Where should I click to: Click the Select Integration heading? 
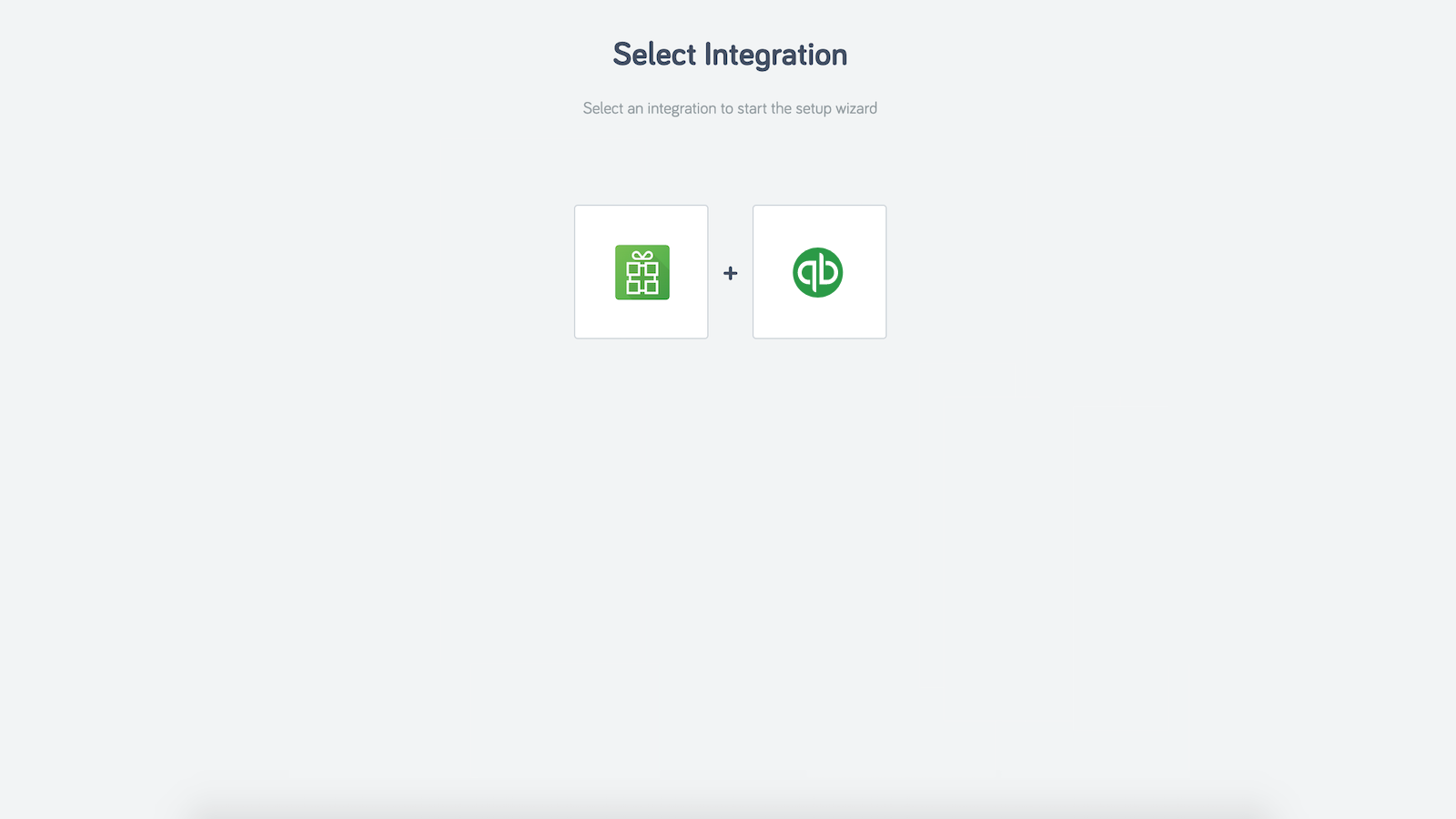(x=729, y=55)
